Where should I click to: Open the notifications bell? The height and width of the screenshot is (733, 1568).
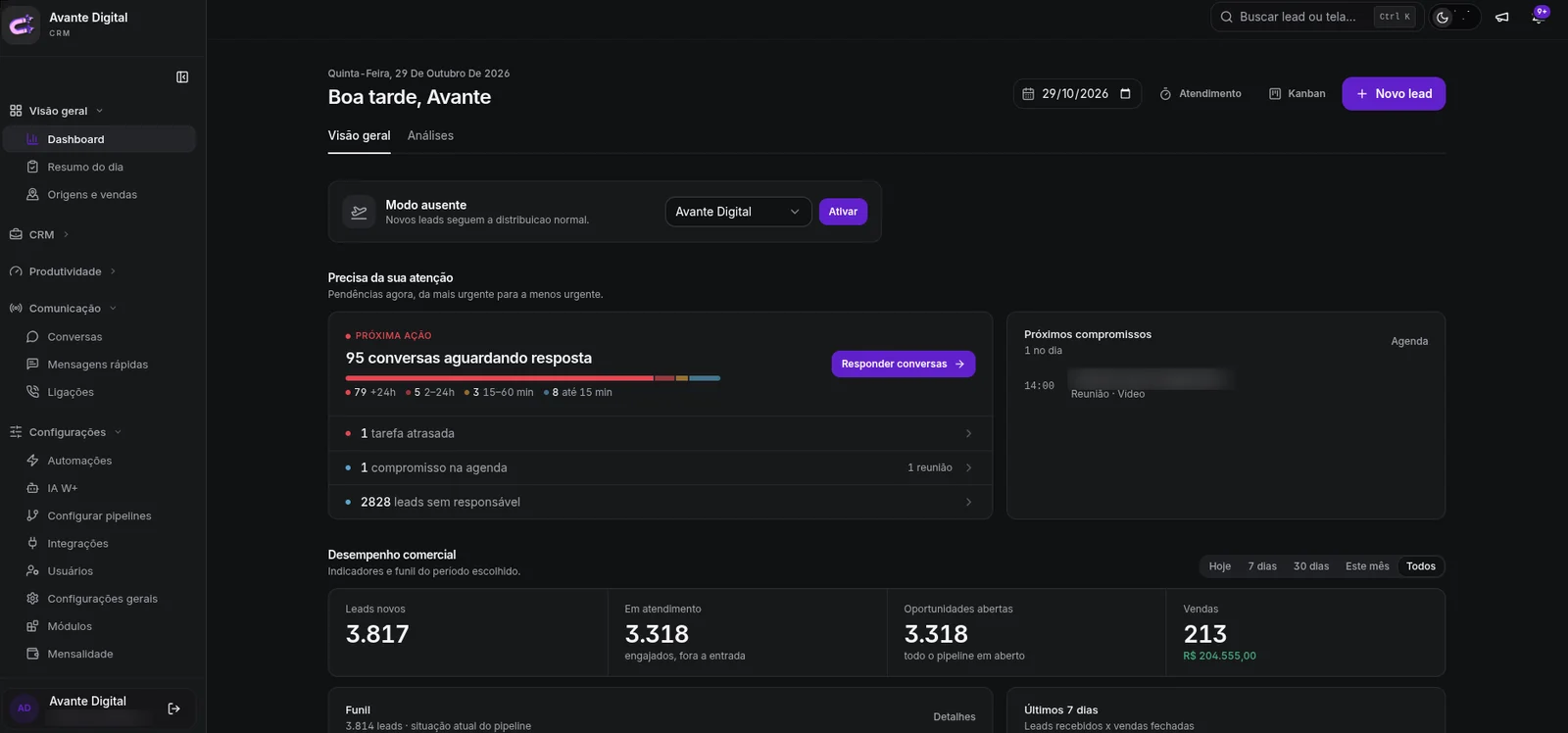1538,17
